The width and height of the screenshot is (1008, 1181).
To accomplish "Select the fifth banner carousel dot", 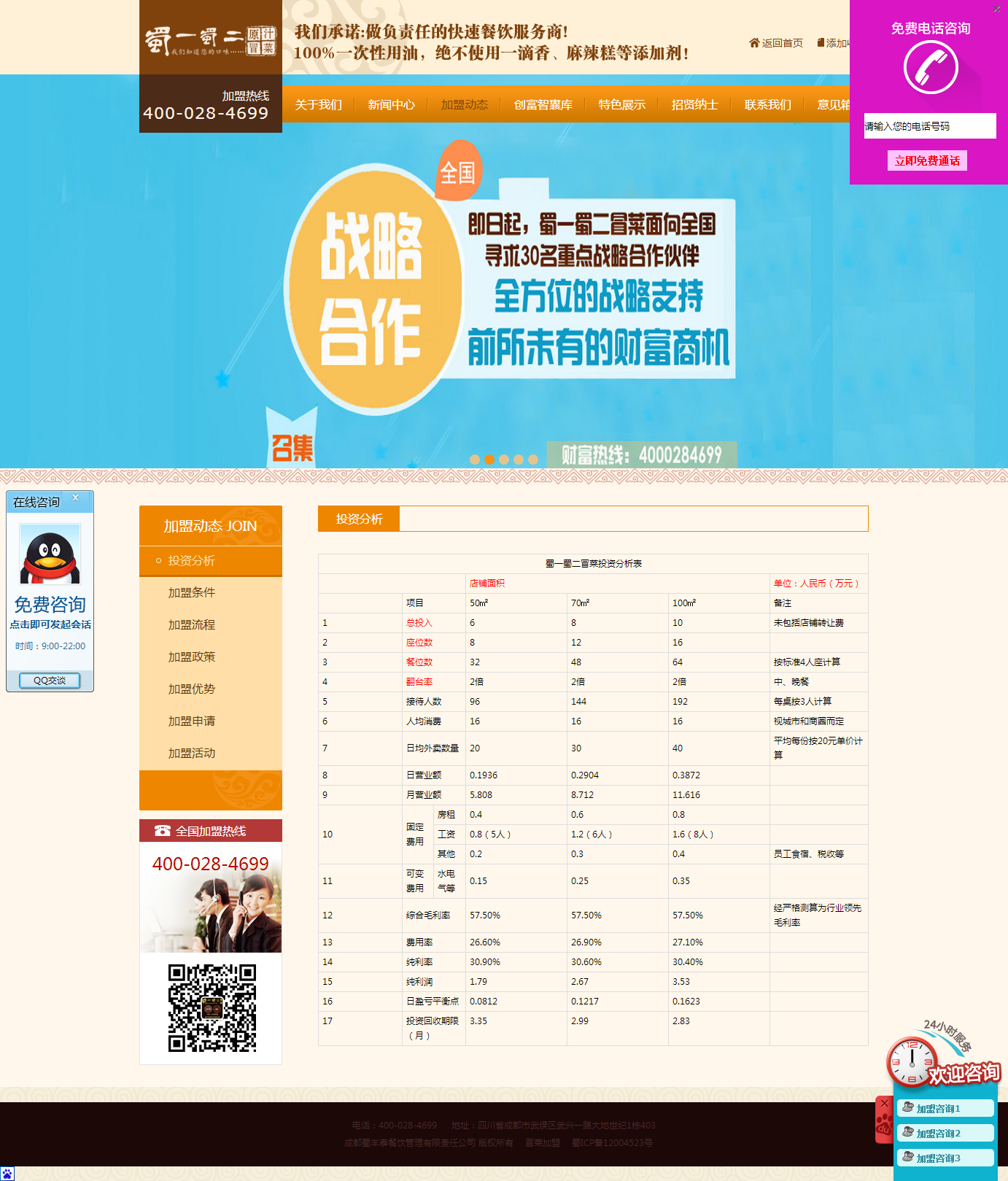I will tap(533, 460).
